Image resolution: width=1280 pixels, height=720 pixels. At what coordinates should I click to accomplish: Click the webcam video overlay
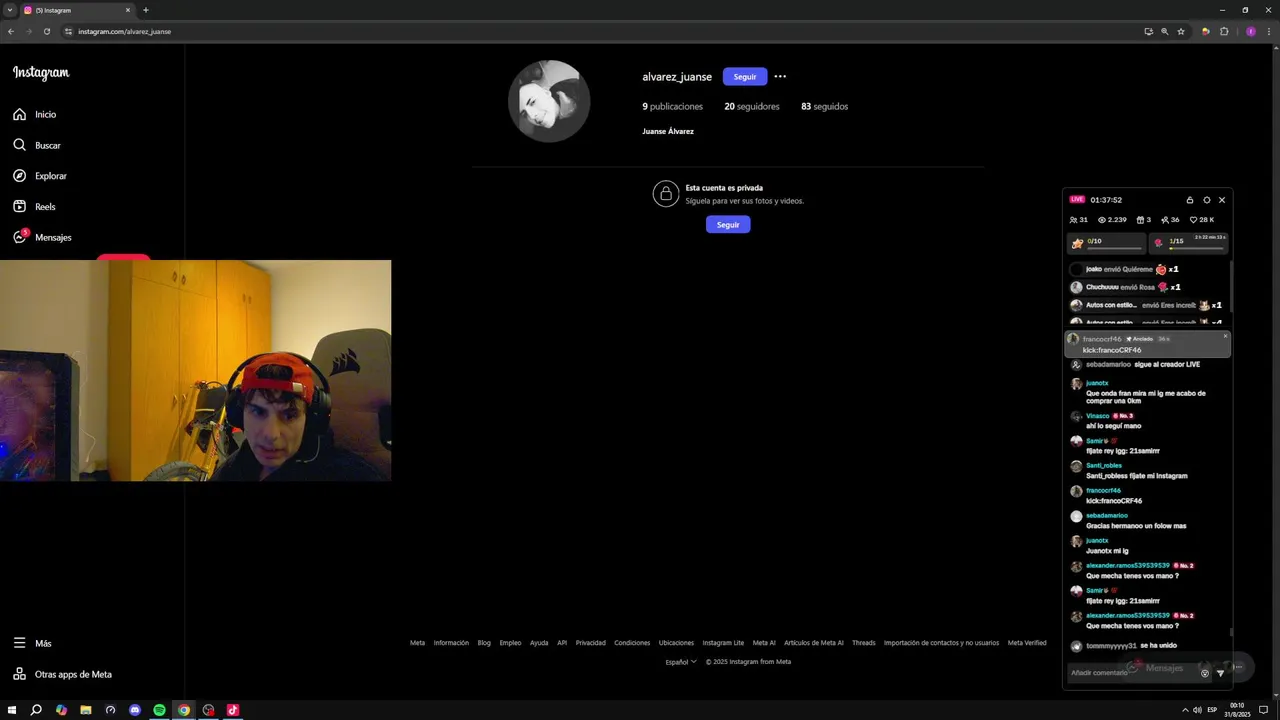pos(195,371)
